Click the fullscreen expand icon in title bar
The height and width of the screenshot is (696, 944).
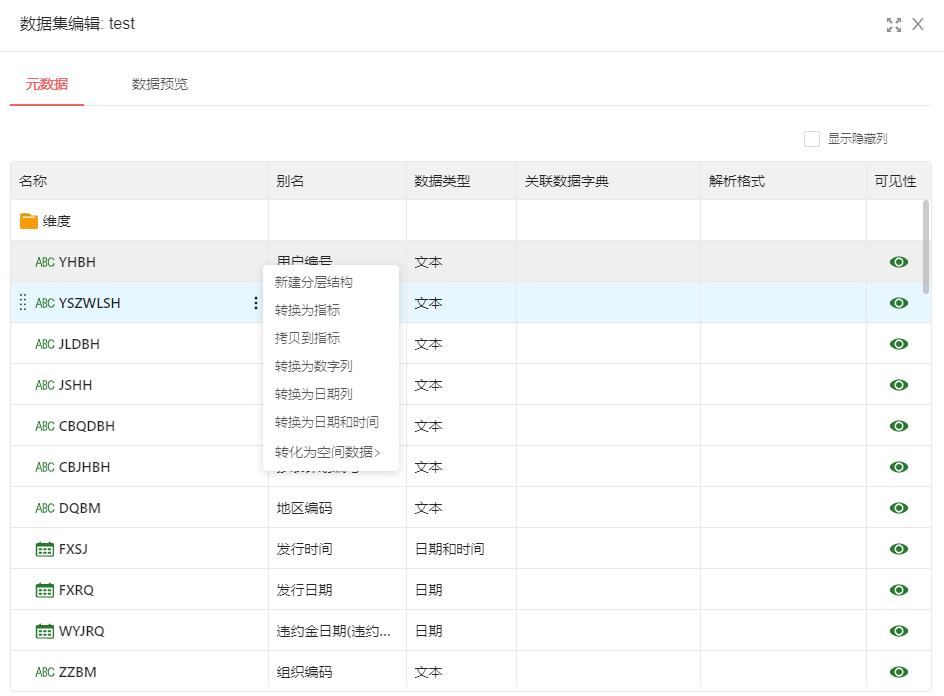point(893,25)
